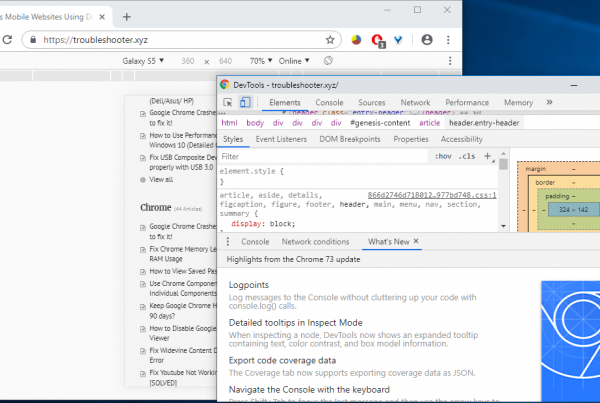Open the Fix Youtube Not Working article link

[x=183, y=377]
